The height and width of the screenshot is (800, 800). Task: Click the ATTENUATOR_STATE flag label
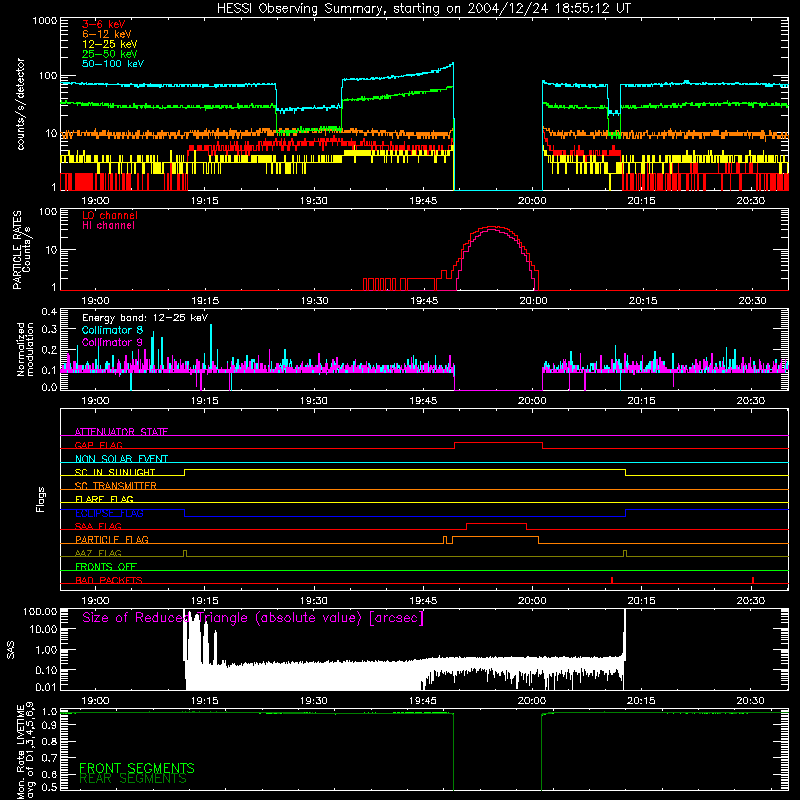point(121,432)
